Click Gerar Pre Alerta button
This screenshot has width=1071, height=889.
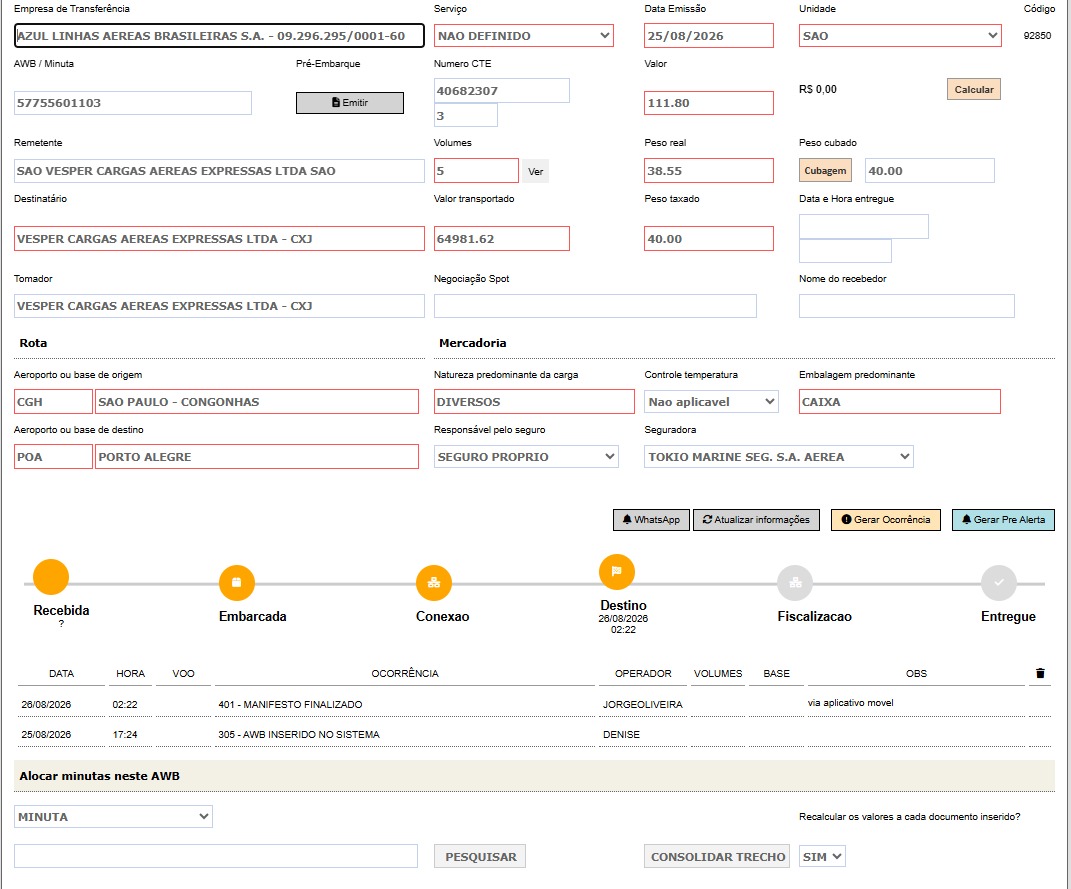click(1003, 520)
